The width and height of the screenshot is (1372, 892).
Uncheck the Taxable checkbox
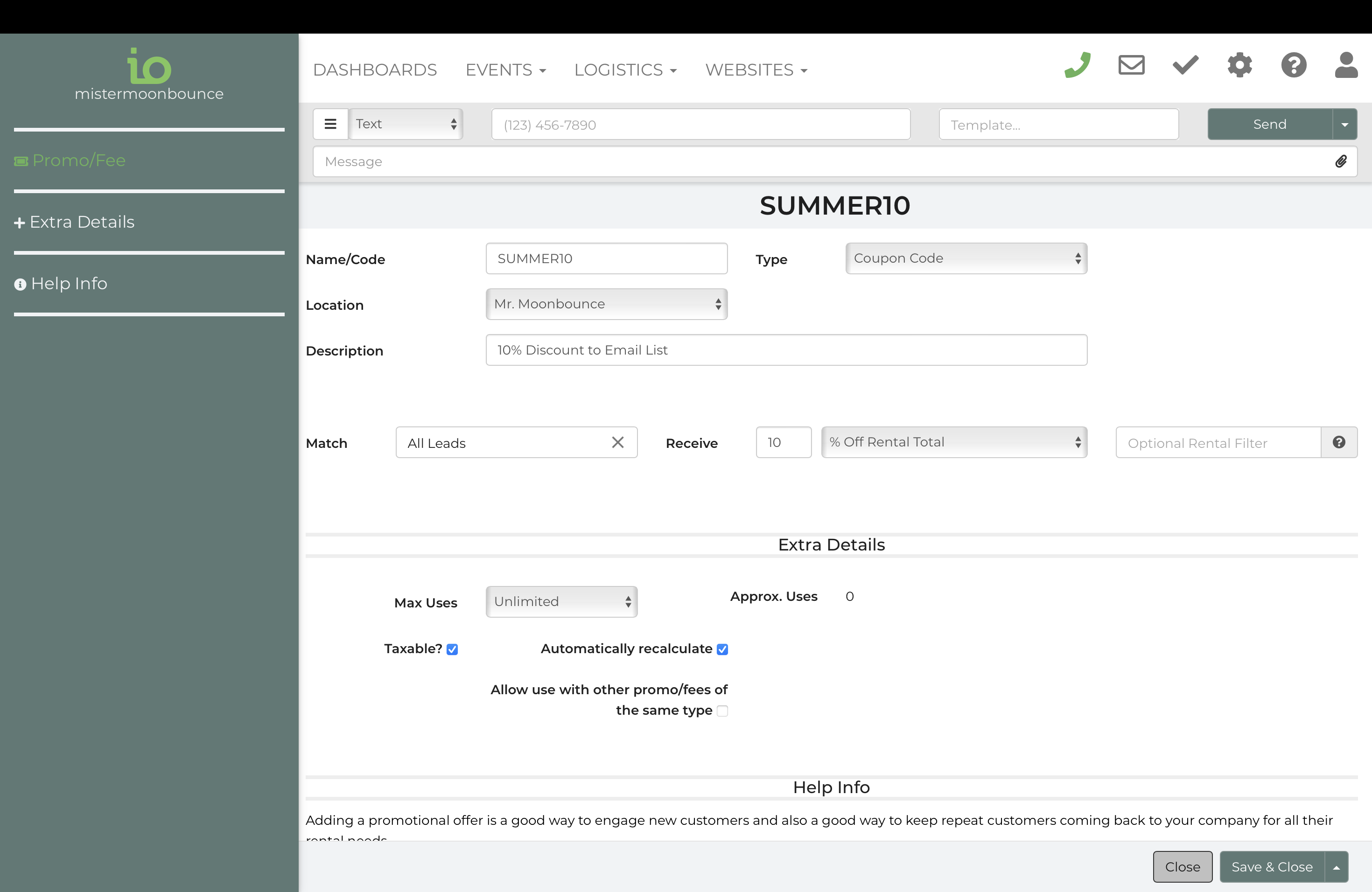[x=453, y=649]
